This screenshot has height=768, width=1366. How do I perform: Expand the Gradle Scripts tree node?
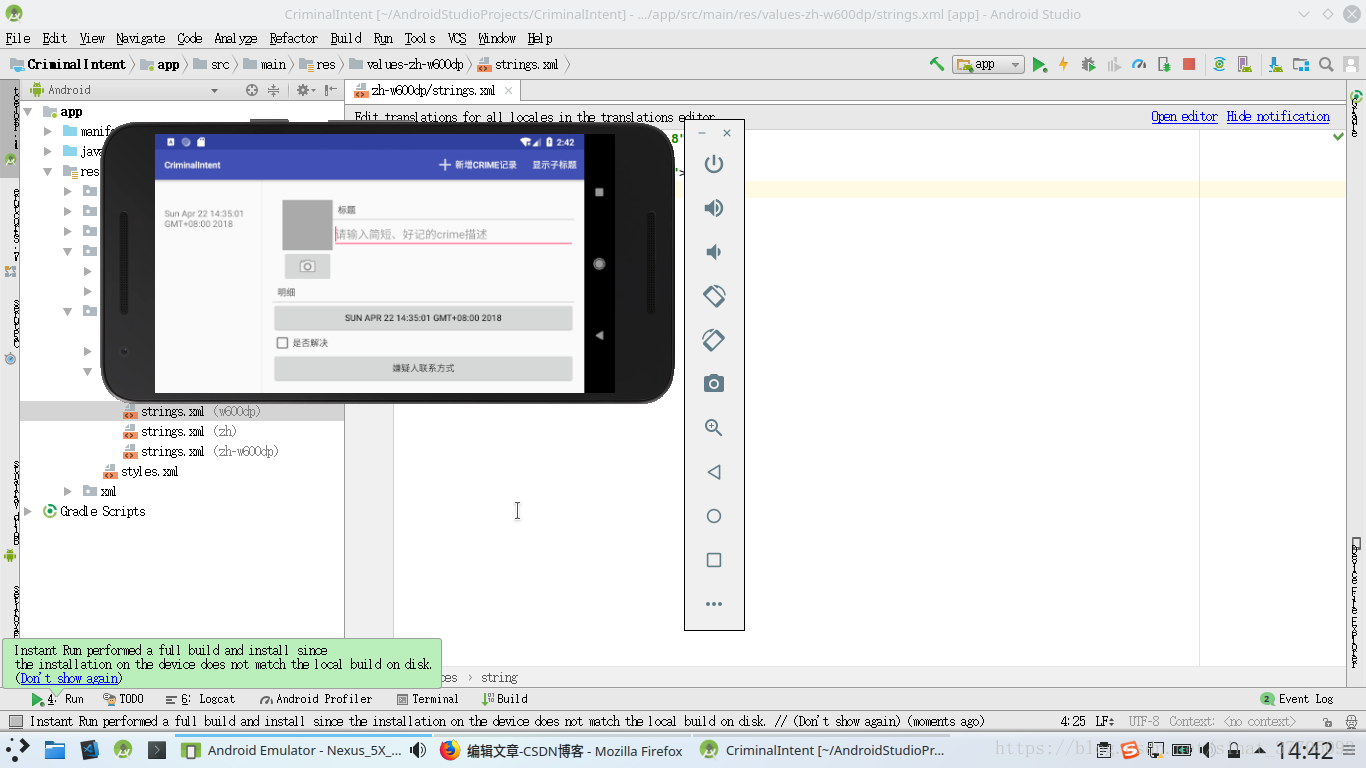pos(29,511)
